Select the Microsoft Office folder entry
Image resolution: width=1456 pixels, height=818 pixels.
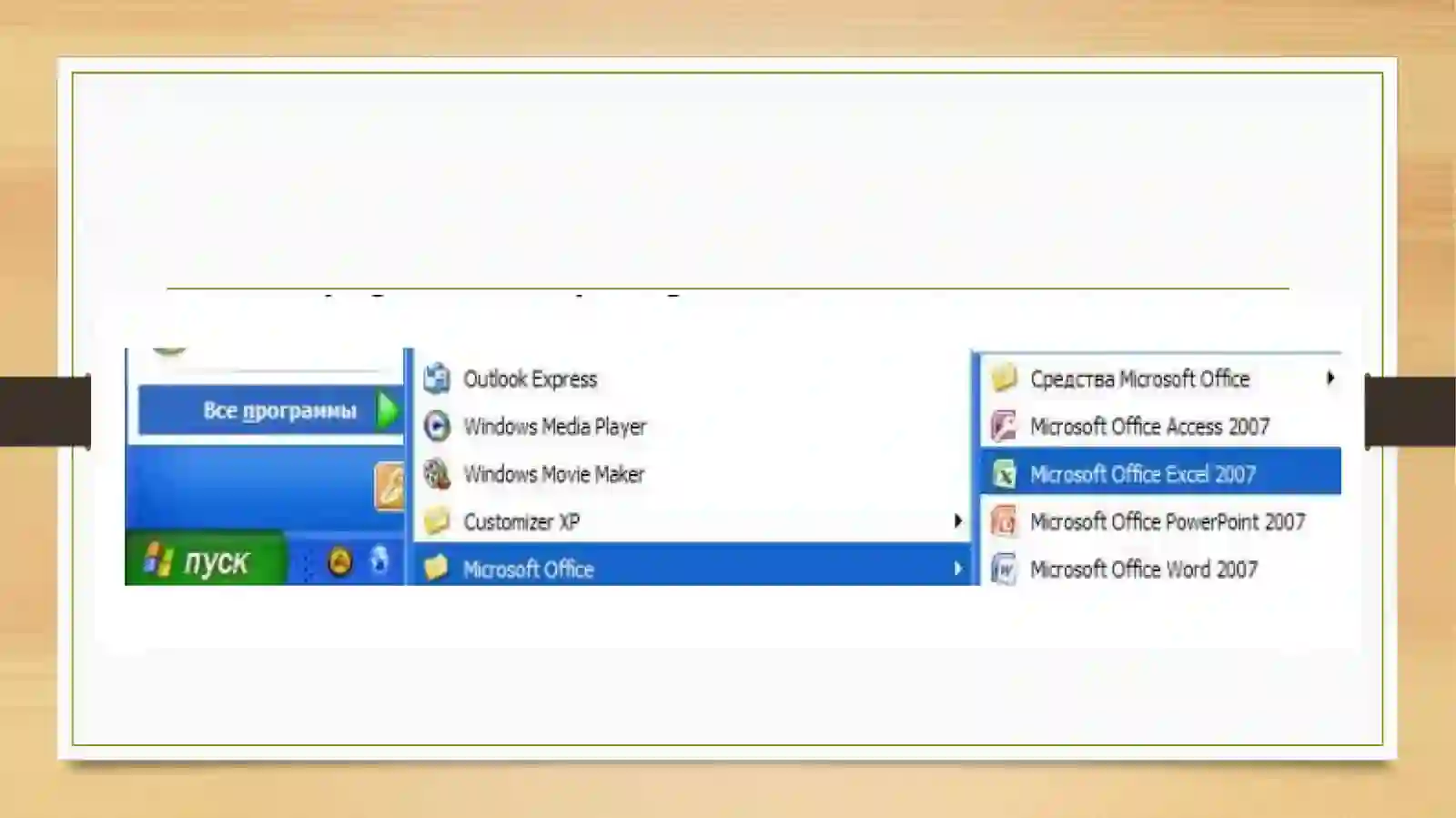click(x=693, y=565)
